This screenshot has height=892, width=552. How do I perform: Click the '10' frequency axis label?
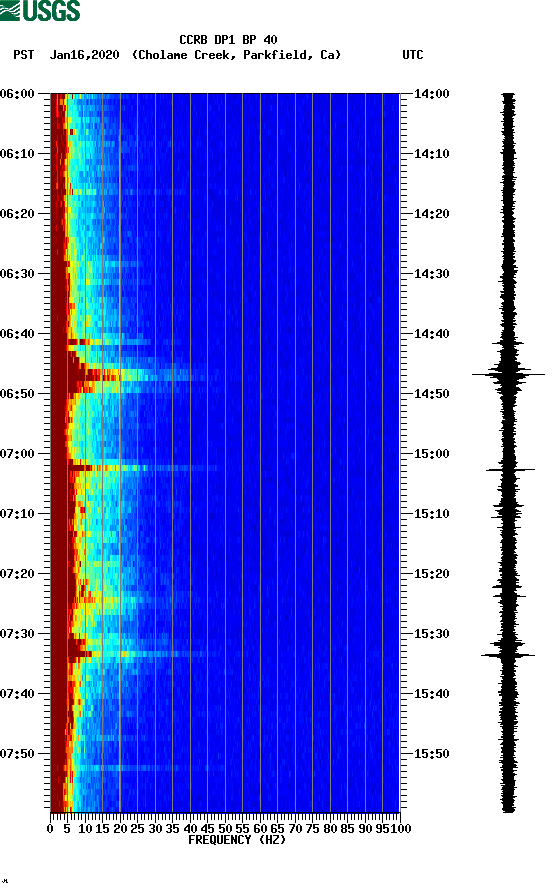pos(85,829)
